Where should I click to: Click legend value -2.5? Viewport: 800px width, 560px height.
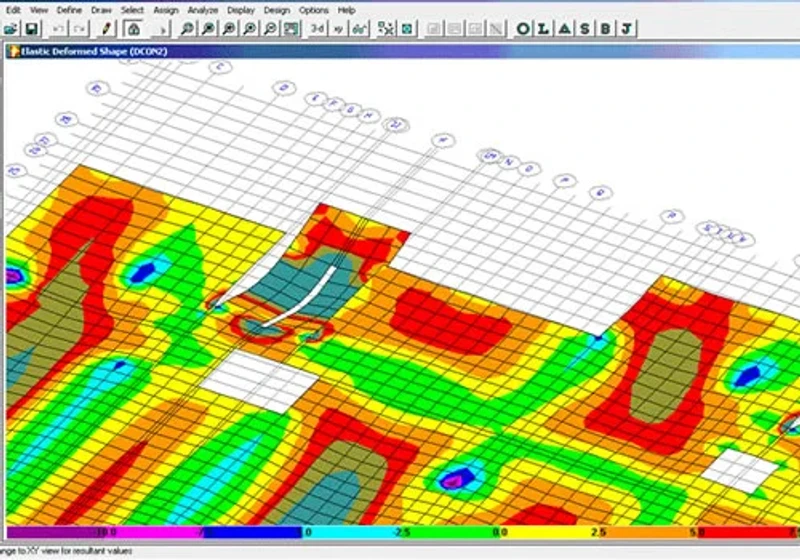coord(401,532)
